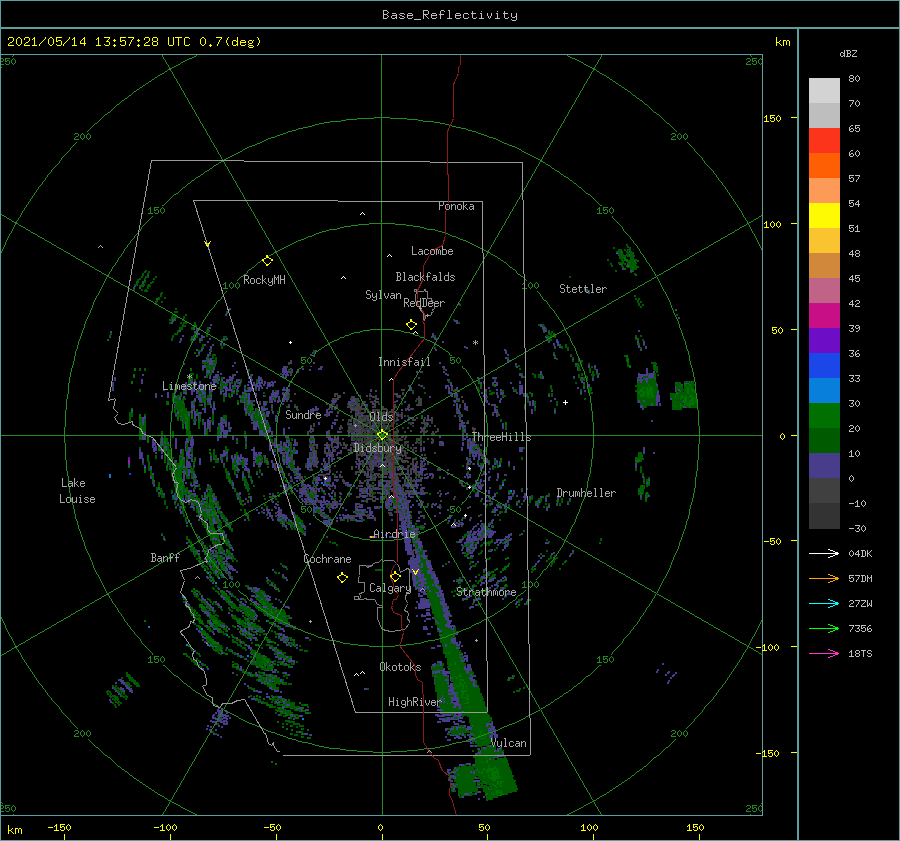Click the Sundre label
Image resolution: width=900 pixels, height=841 pixels.
pyautogui.click(x=303, y=414)
